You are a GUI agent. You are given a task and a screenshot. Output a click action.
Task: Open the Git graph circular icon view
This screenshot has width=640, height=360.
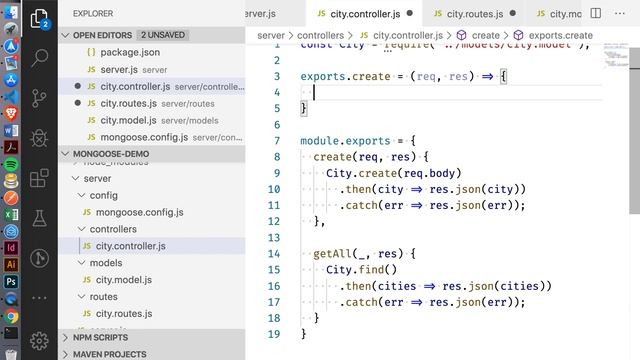(x=39, y=258)
